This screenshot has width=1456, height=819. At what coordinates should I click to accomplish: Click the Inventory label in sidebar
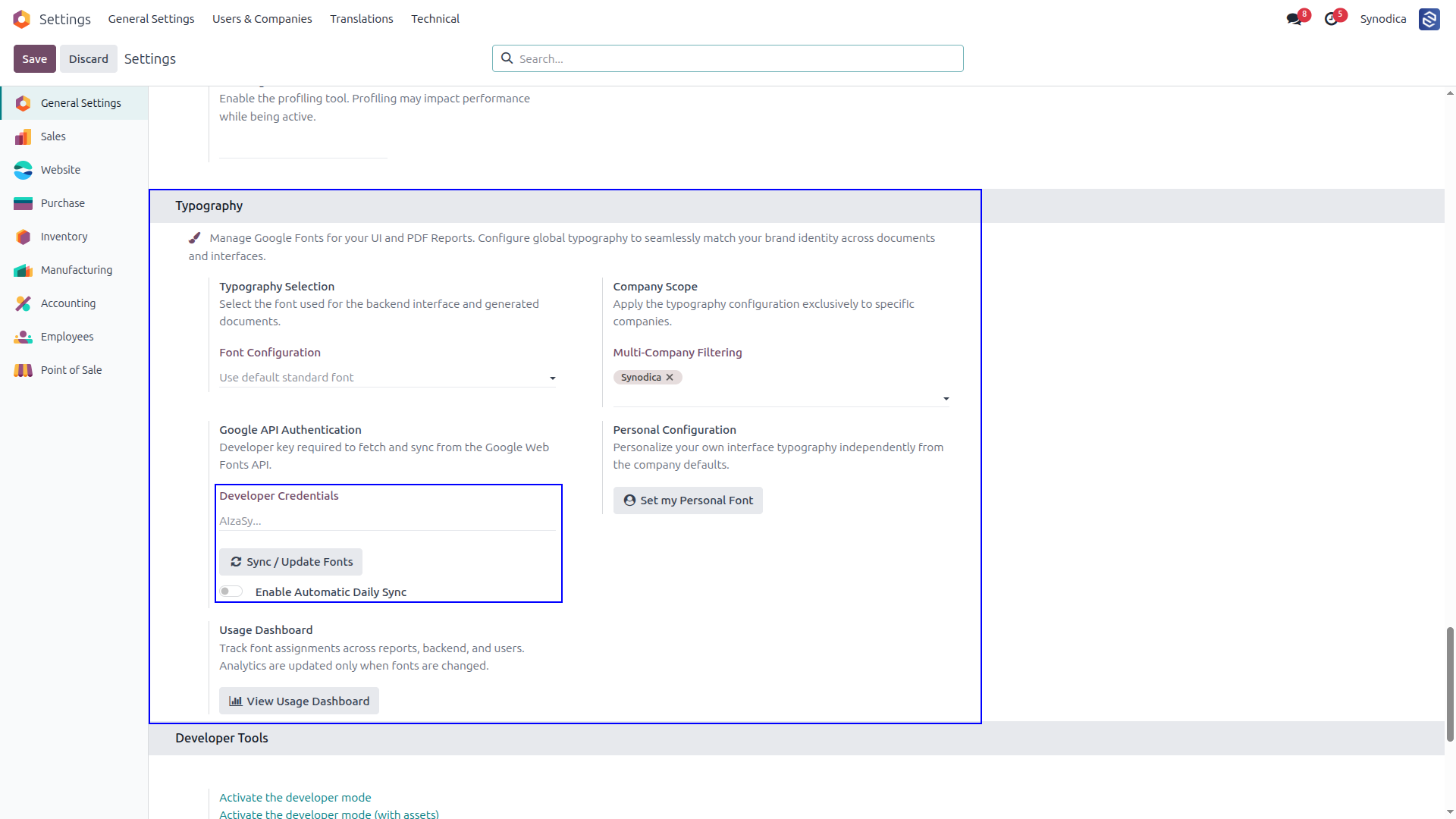[x=64, y=237]
